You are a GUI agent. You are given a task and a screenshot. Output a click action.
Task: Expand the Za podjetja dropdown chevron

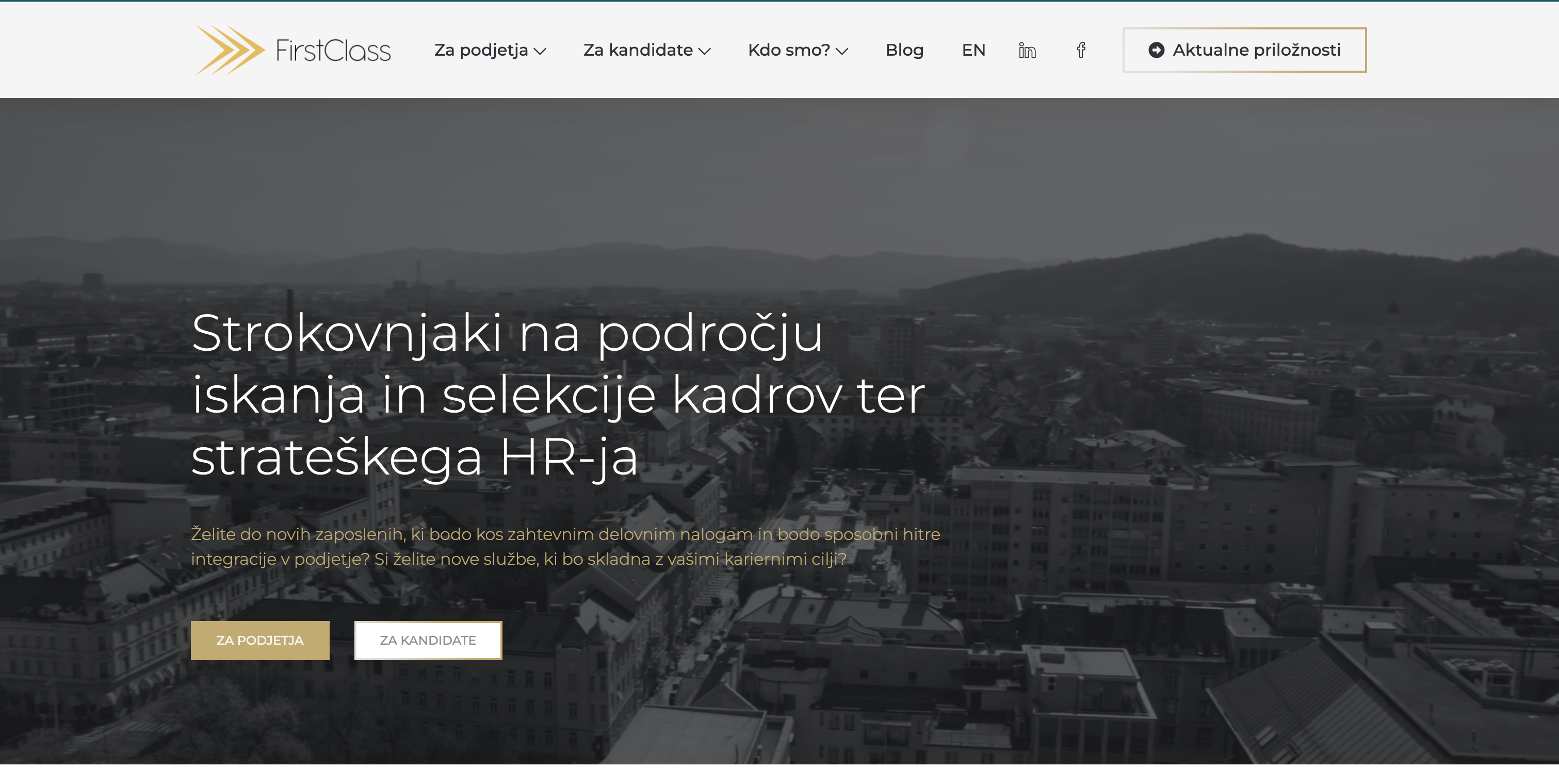point(540,52)
